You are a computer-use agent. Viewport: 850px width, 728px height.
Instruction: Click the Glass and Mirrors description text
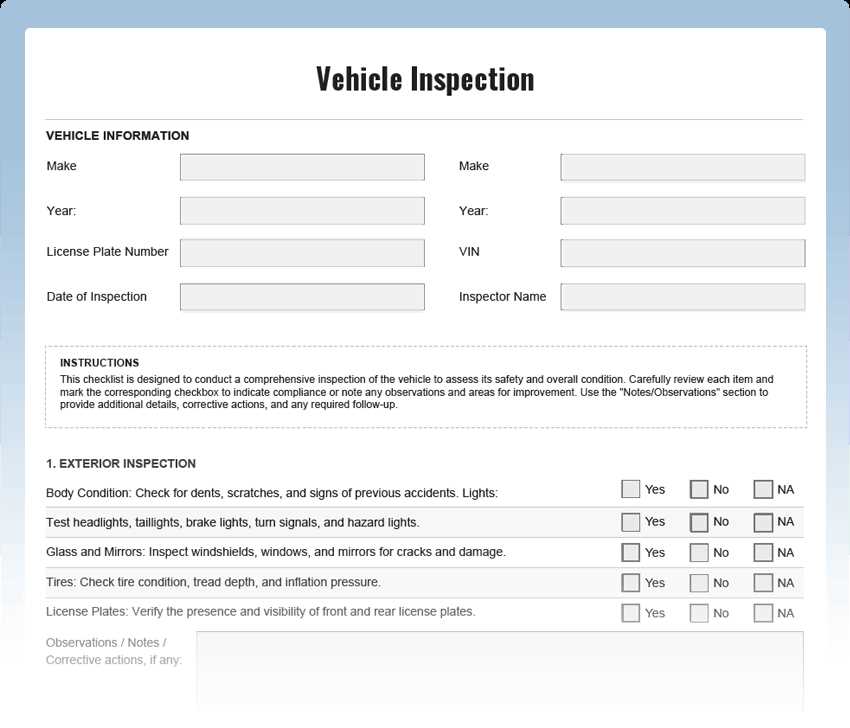[x=276, y=552]
